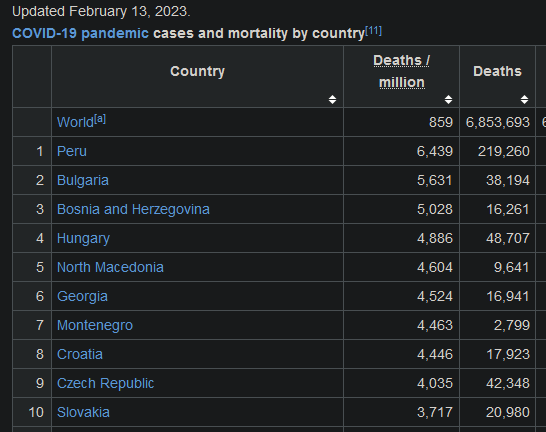The width and height of the screenshot is (546, 432).
Task: Select Slovakia deaths per million 3,717
Action: coord(435,412)
